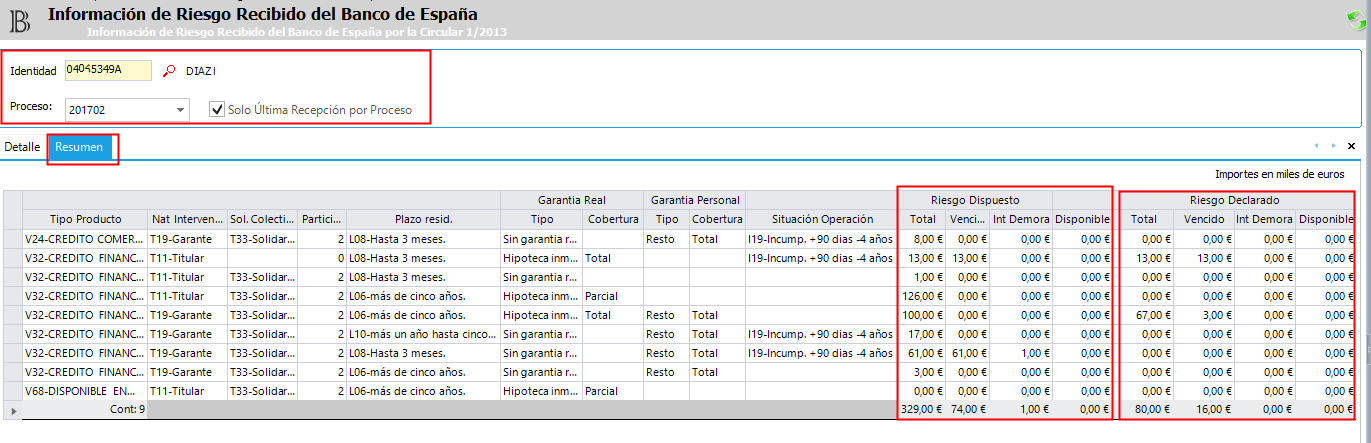The width and height of the screenshot is (1371, 443).
Task: Click the 17,00 € total cell
Action: coord(922,334)
